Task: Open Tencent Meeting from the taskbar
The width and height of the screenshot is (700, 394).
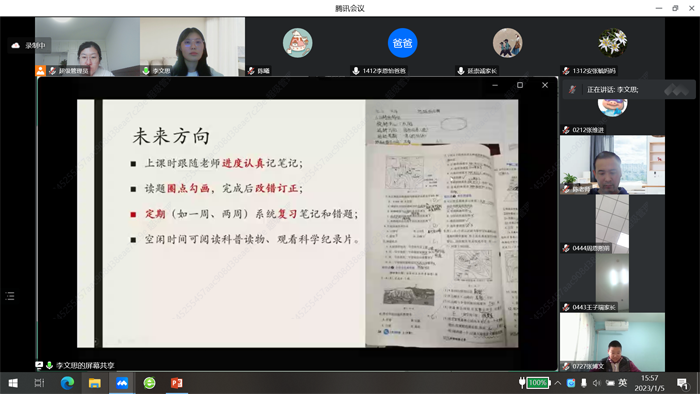Action: pyautogui.click(x=122, y=383)
